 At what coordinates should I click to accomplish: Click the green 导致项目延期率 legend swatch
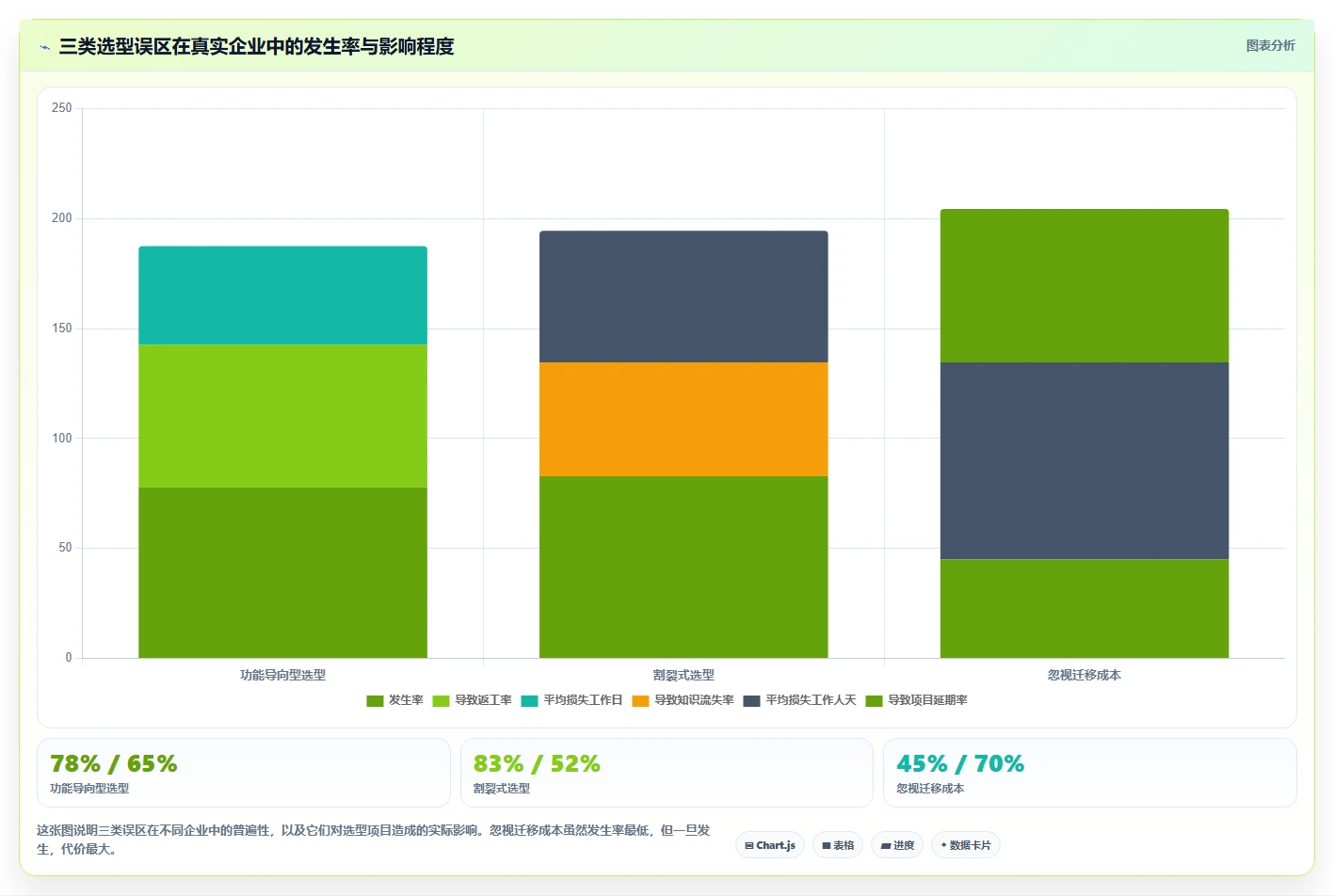click(x=874, y=700)
